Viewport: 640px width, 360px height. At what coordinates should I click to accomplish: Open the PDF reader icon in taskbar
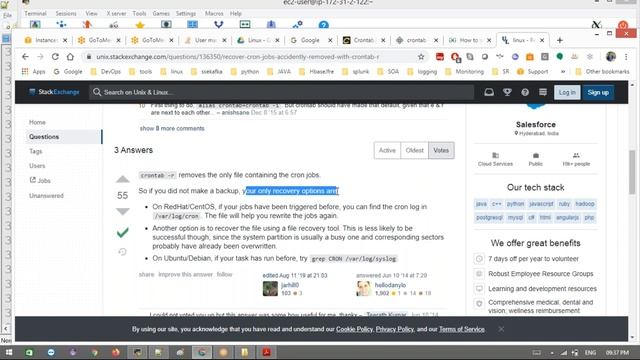click(x=267, y=352)
